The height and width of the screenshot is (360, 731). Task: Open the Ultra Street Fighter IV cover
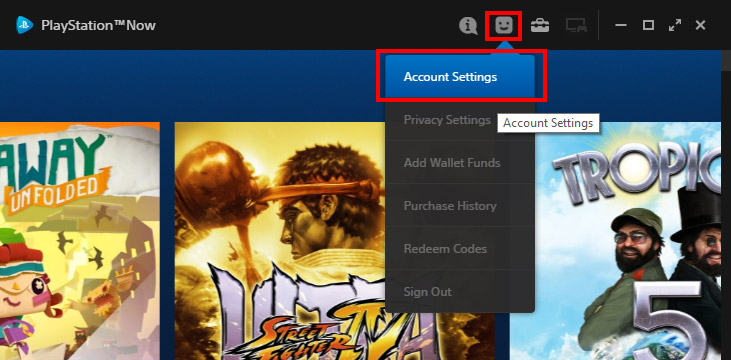point(280,241)
